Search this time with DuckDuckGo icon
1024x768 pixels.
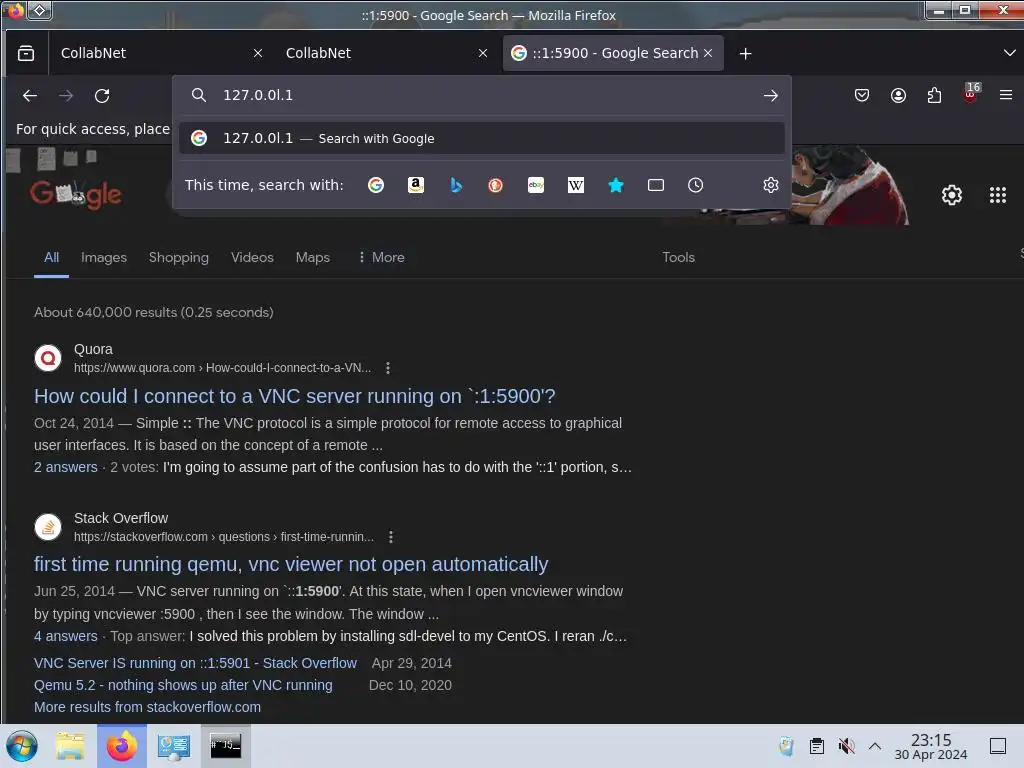pos(496,185)
